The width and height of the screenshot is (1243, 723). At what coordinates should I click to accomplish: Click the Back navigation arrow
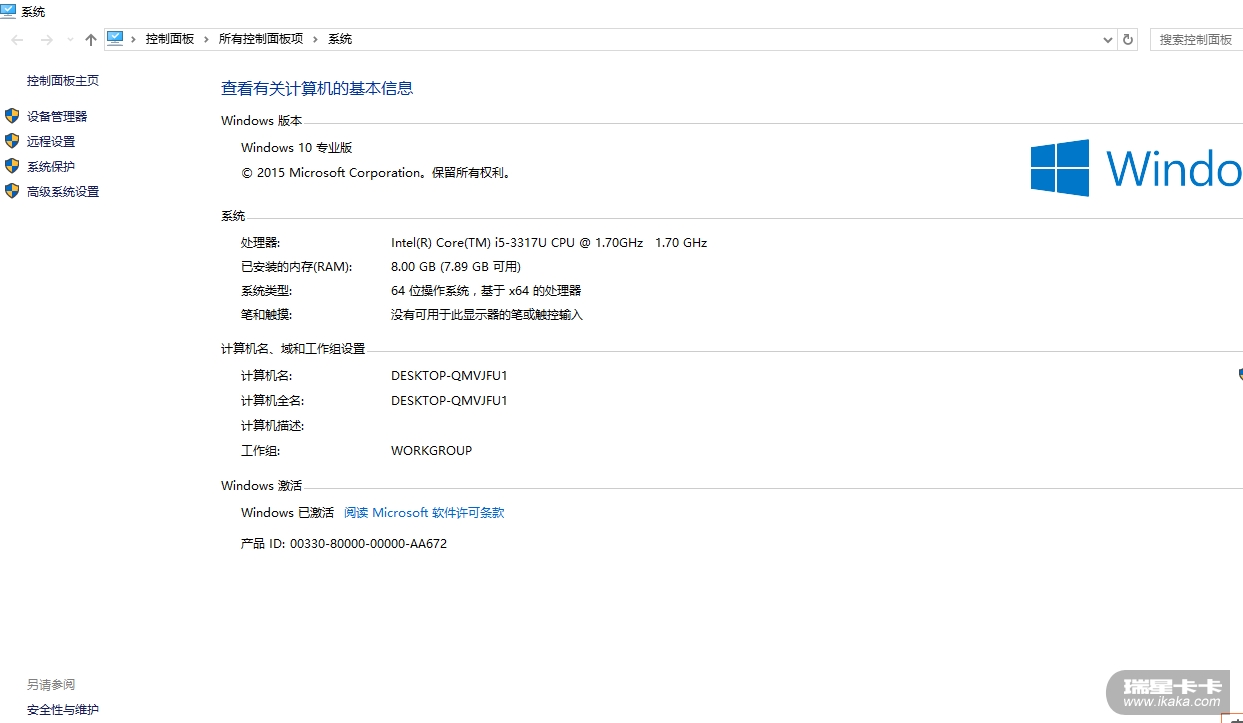click(17, 39)
